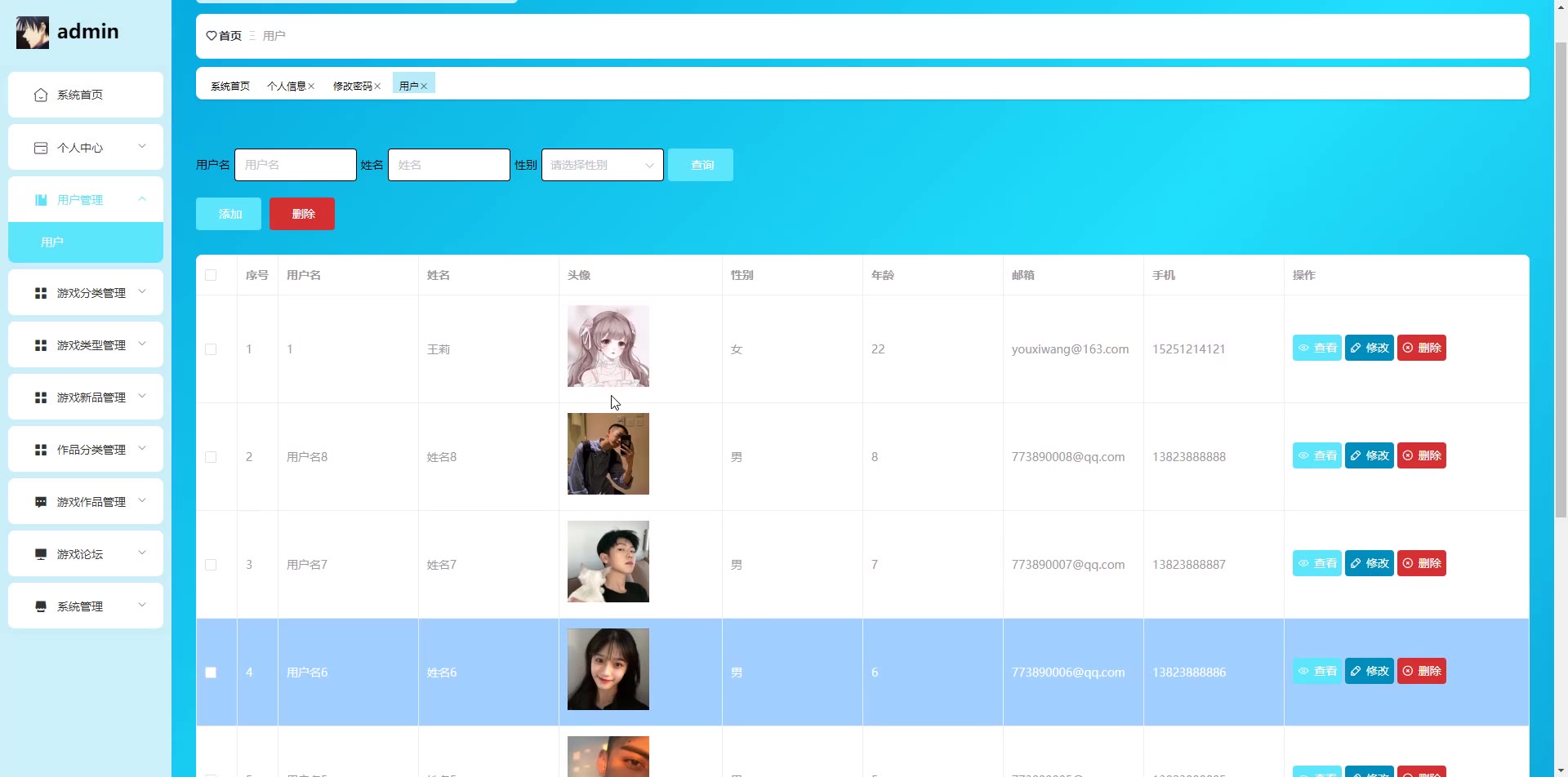Open the avatar thumbnail of 用户名6
Image resolution: width=1568 pixels, height=777 pixels.
tap(608, 669)
